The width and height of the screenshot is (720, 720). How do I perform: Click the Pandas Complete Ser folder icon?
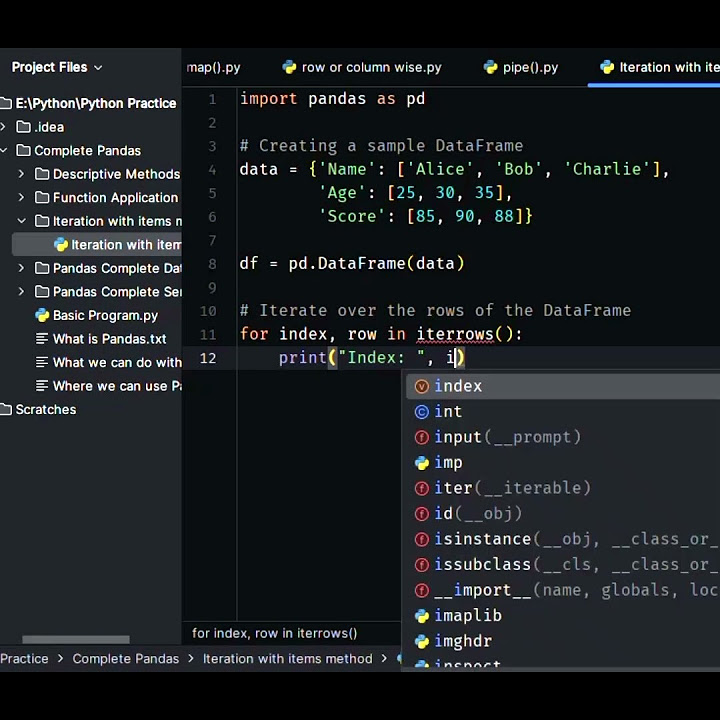click(42, 292)
